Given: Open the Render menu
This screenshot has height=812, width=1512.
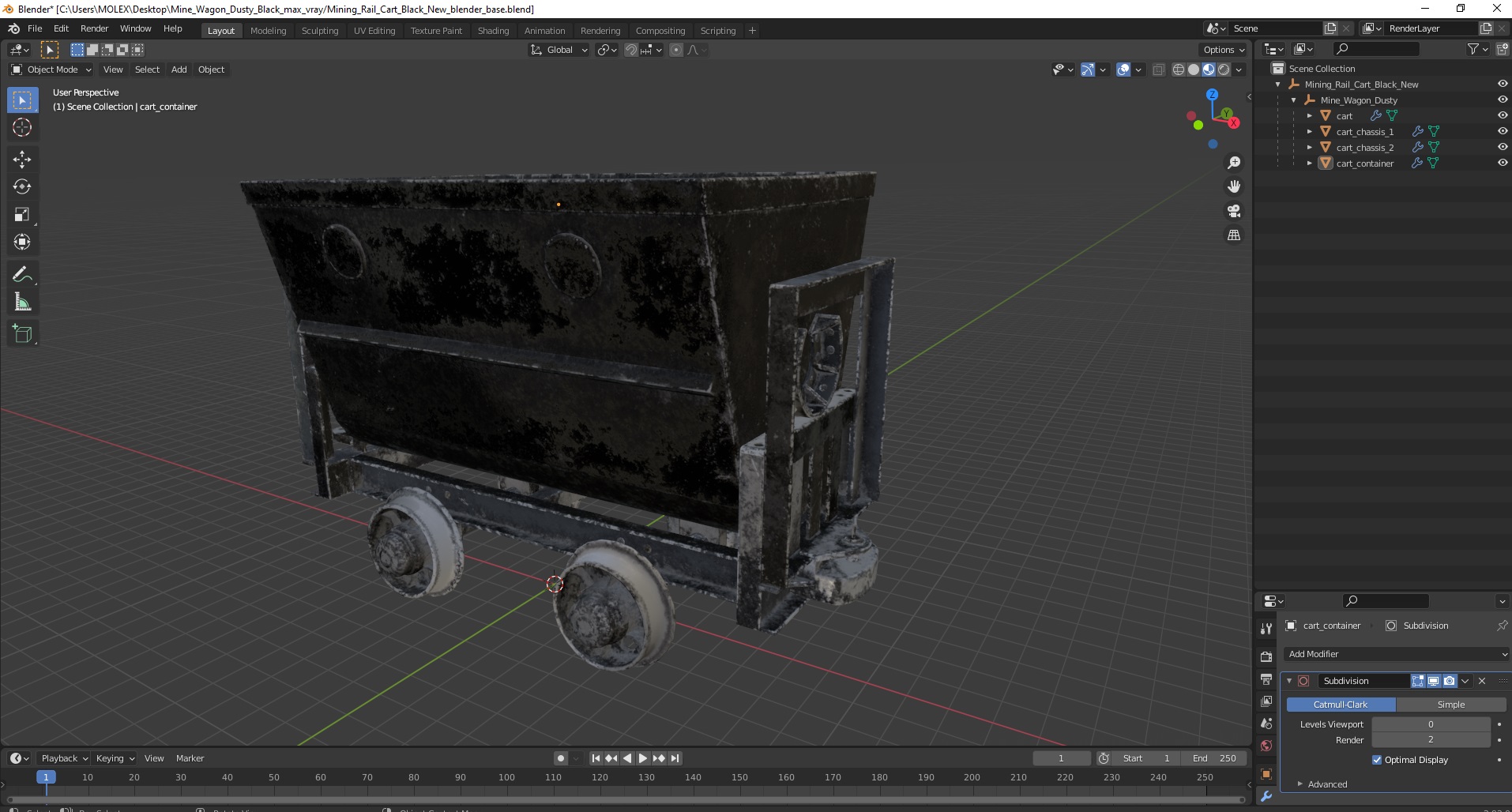Looking at the screenshot, I should click(x=94, y=28).
